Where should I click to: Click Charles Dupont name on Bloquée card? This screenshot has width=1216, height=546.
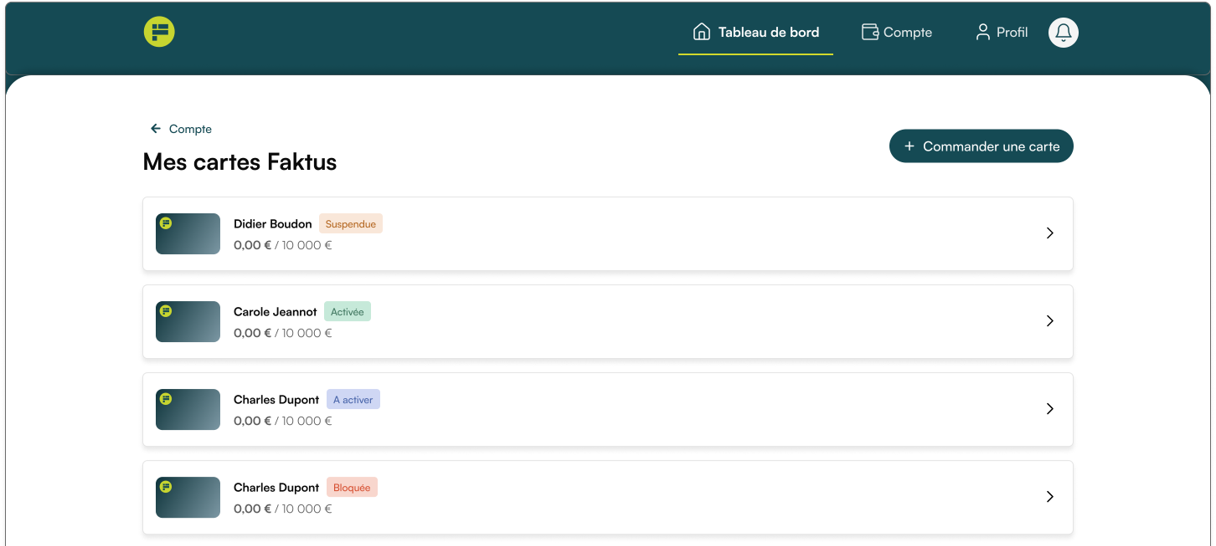click(276, 488)
